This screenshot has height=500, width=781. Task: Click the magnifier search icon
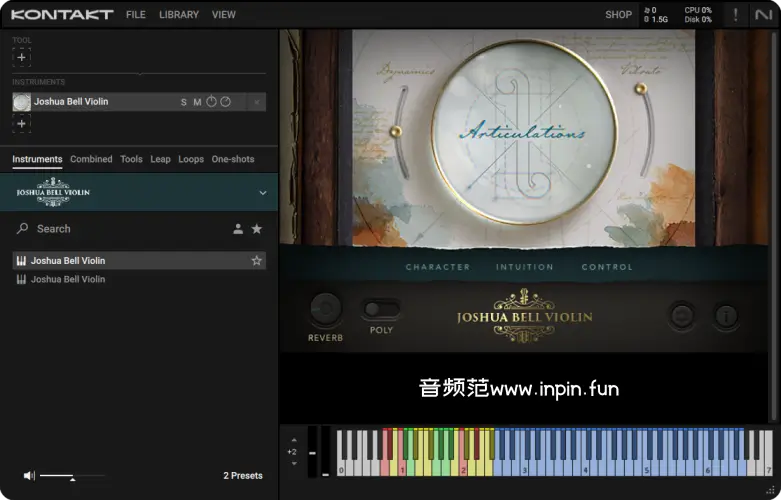coord(22,229)
